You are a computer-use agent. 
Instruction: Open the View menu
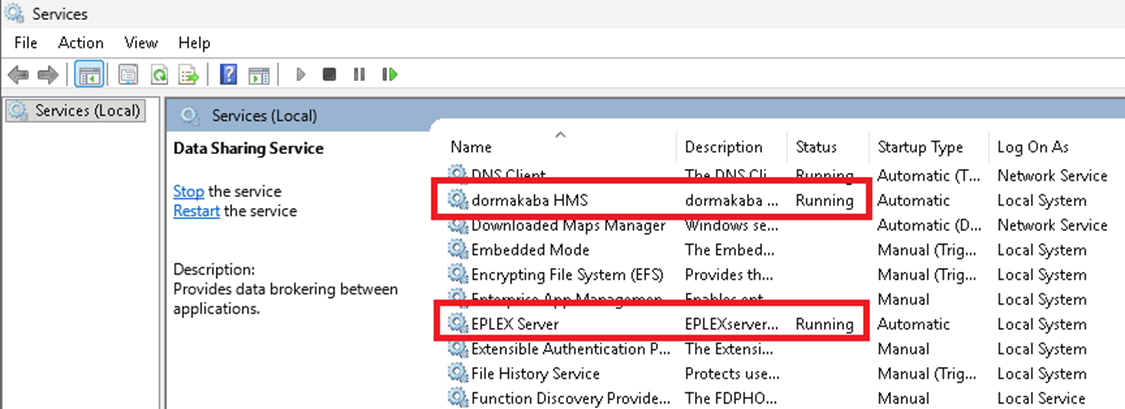141,43
